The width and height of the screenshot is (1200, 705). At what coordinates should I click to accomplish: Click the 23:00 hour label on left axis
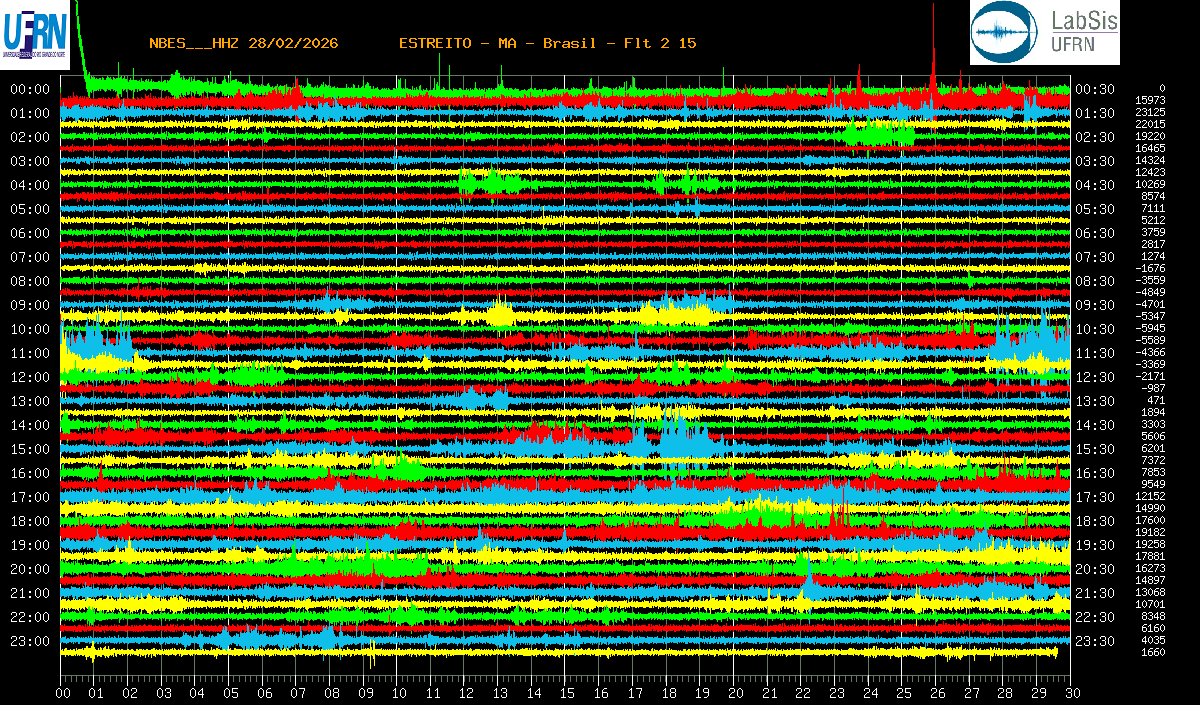tap(30, 641)
